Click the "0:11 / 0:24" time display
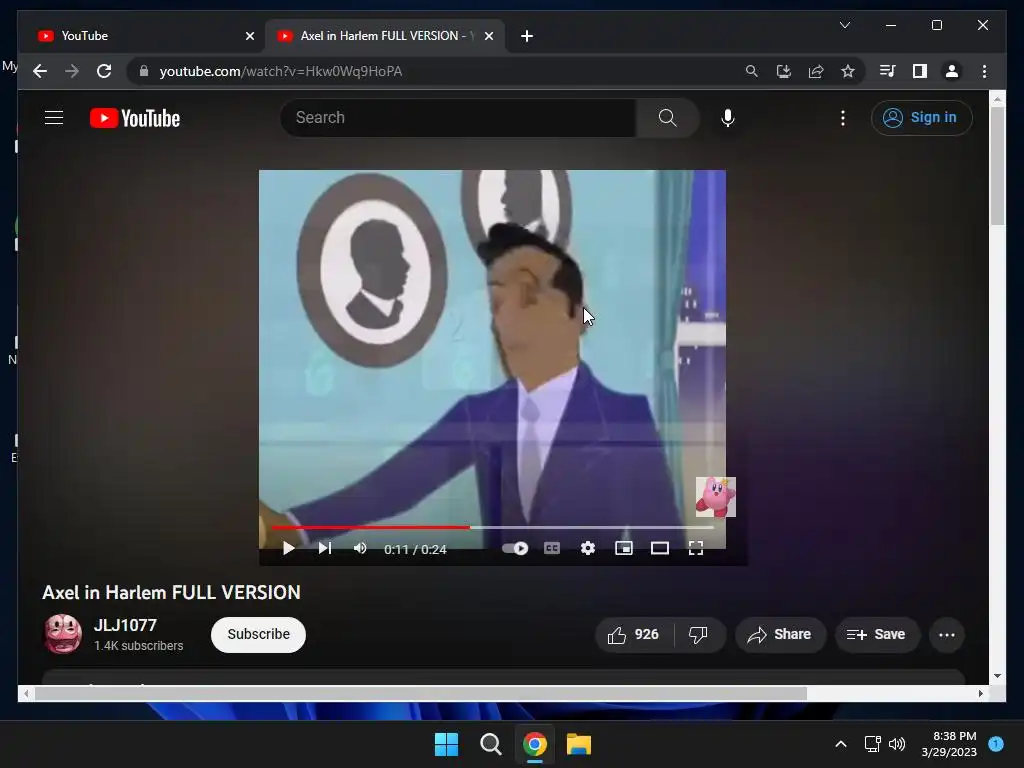Screen dimensions: 1024x768 [x=415, y=549]
